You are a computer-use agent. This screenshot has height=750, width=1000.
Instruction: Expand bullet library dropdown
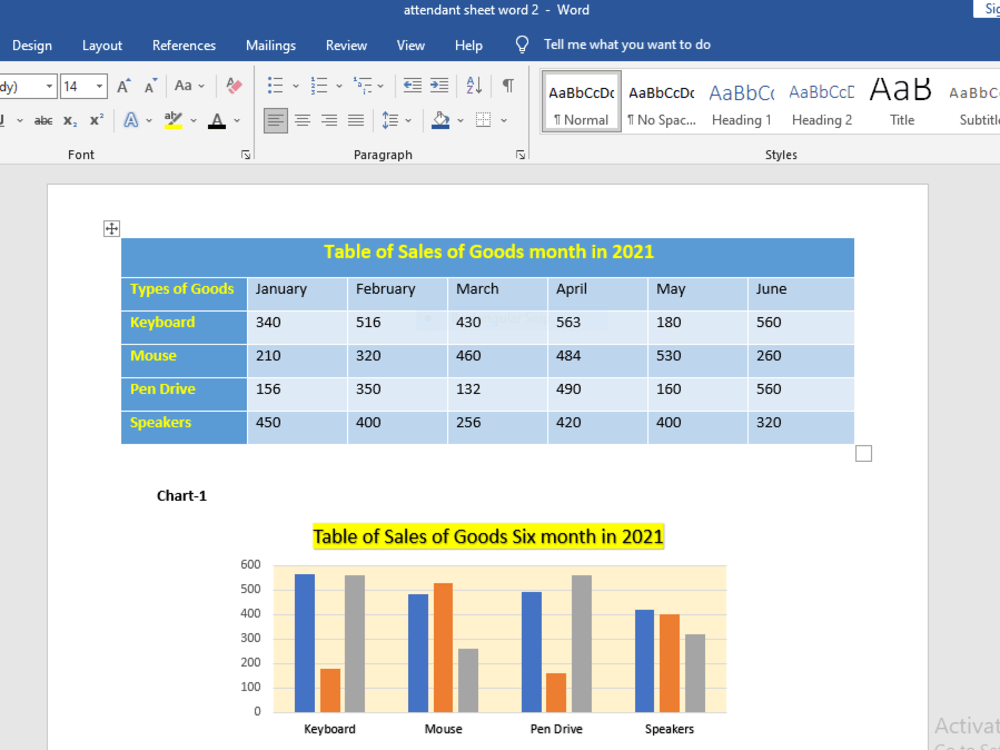point(295,86)
